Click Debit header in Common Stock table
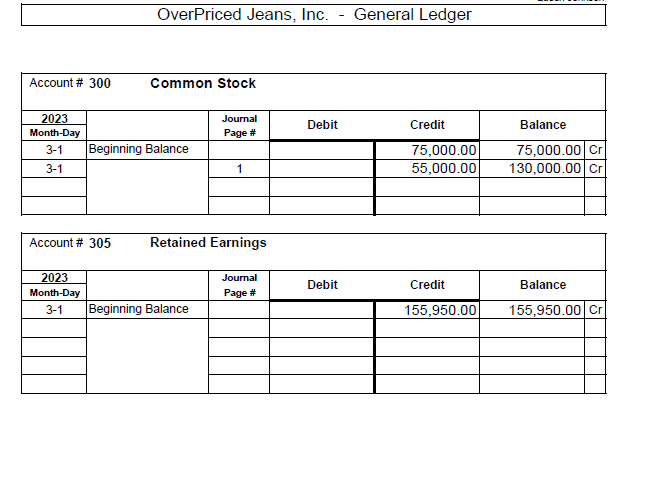This screenshot has width=648, height=491. [322, 125]
